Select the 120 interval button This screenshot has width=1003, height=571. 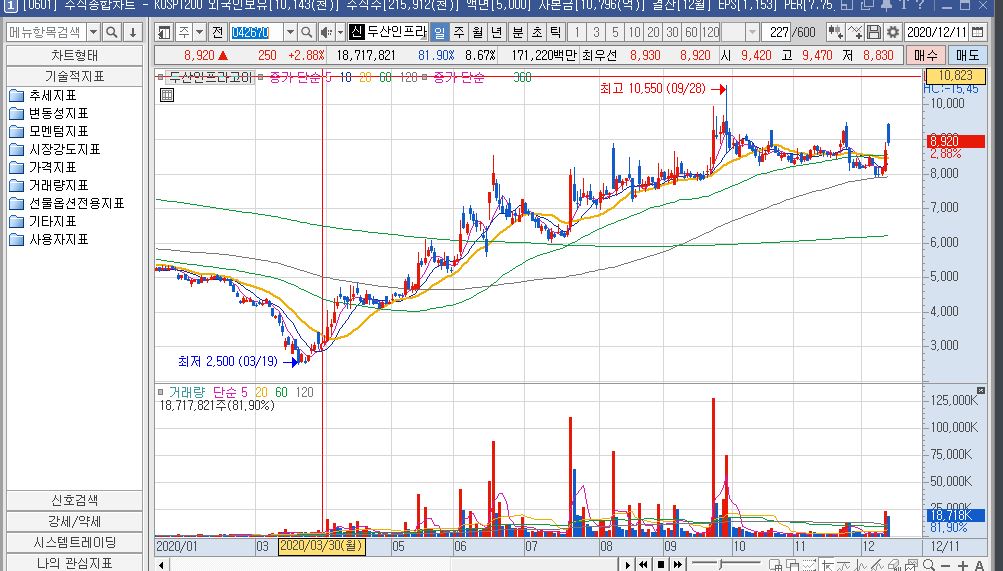(x=710, y=32)
